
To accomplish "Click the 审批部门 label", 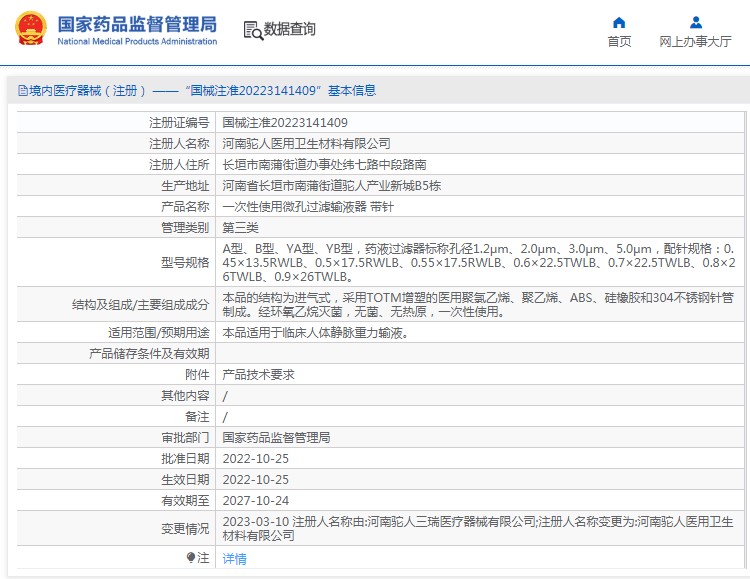I will pyautogui.click(x=185, y=437).
